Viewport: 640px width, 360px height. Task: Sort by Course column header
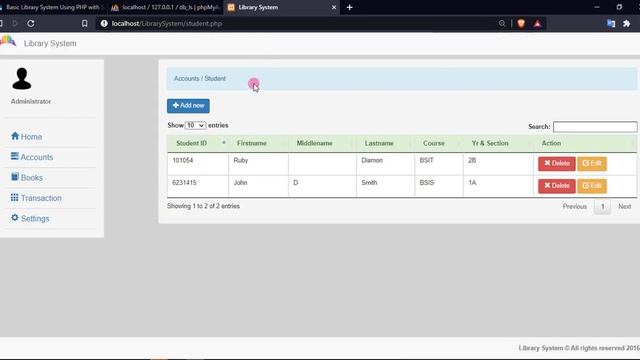pos(439,143)
